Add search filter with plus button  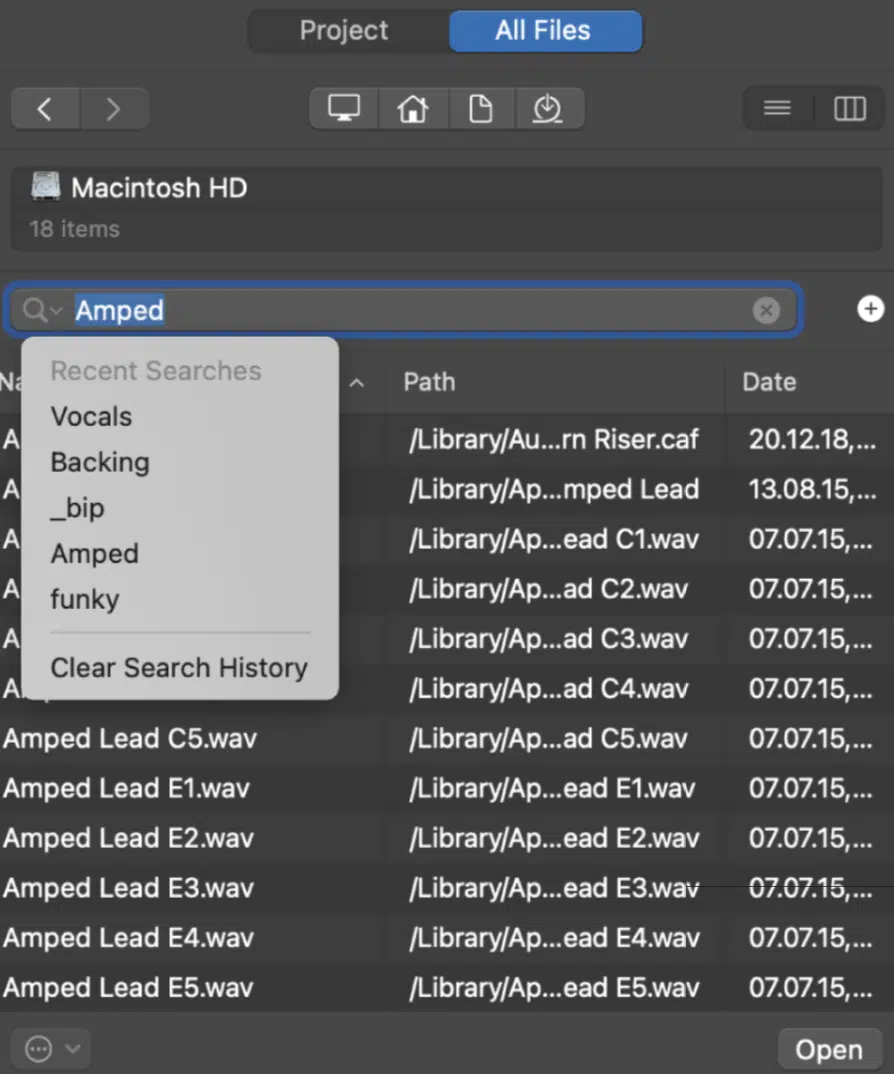click(870, 309)
